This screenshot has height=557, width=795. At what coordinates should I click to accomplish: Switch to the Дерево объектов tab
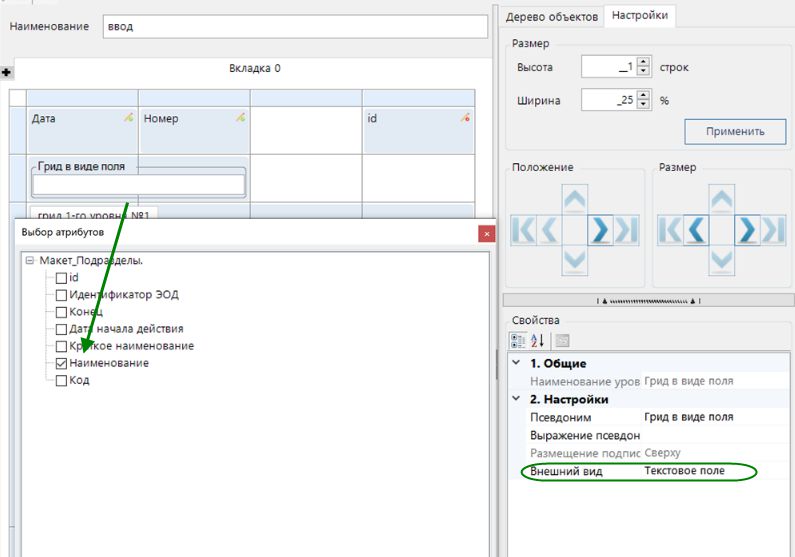(552, 17)
